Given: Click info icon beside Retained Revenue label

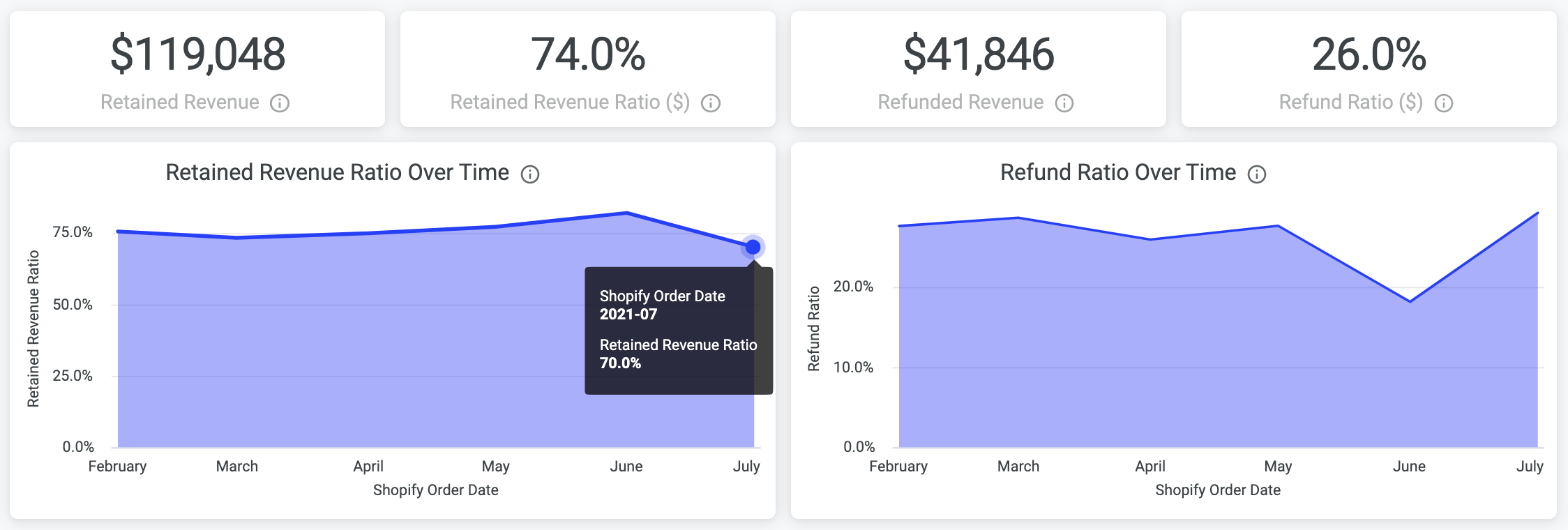Looking at the screenshot, I should pos(280,103).
